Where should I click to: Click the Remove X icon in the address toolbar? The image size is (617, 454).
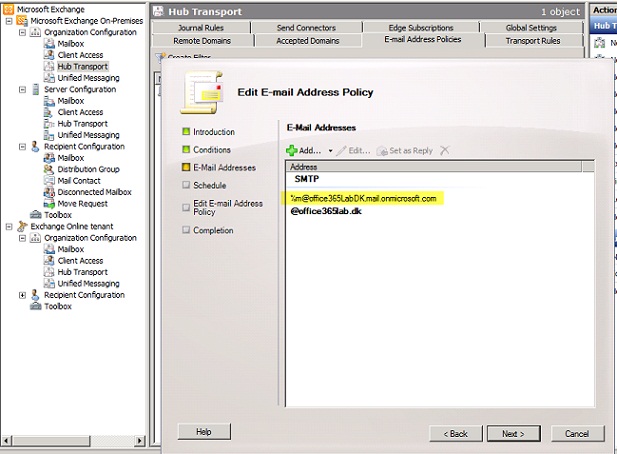point(445,150)
